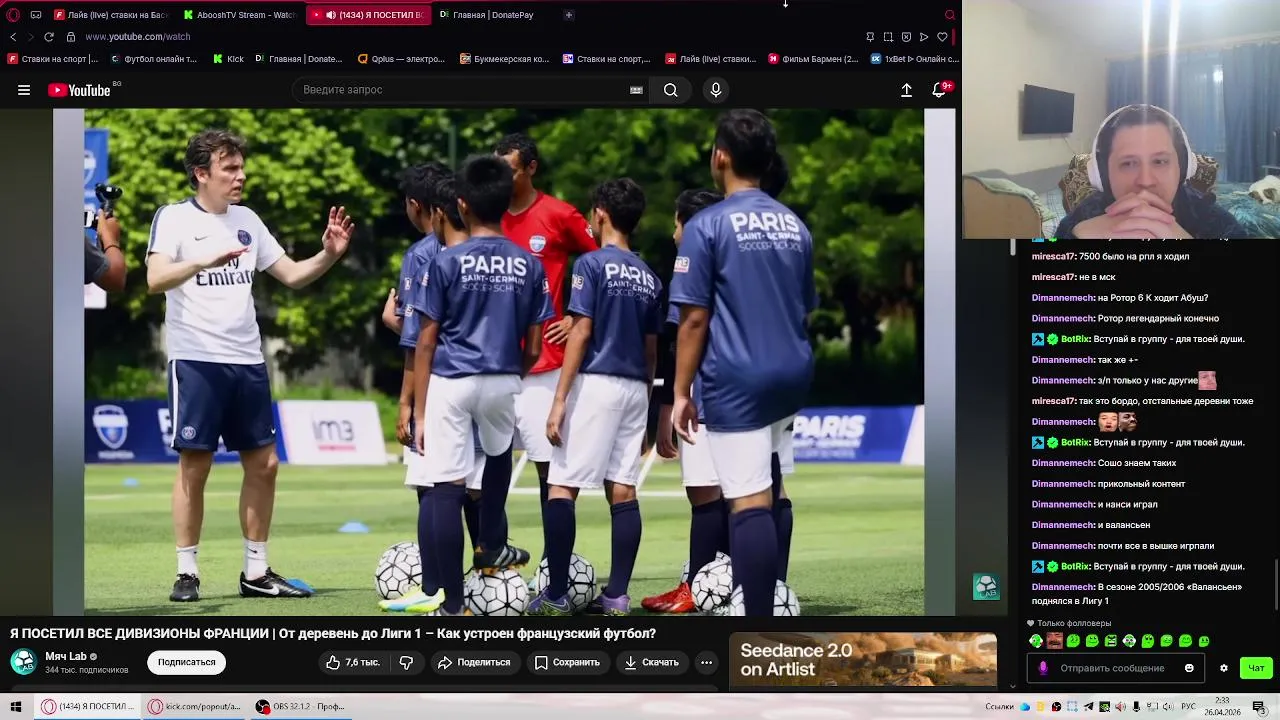Viewport: 1280px width, 720px height.
Task: Switch to Главная | DonatePay tab
Action: click(487, 15)
